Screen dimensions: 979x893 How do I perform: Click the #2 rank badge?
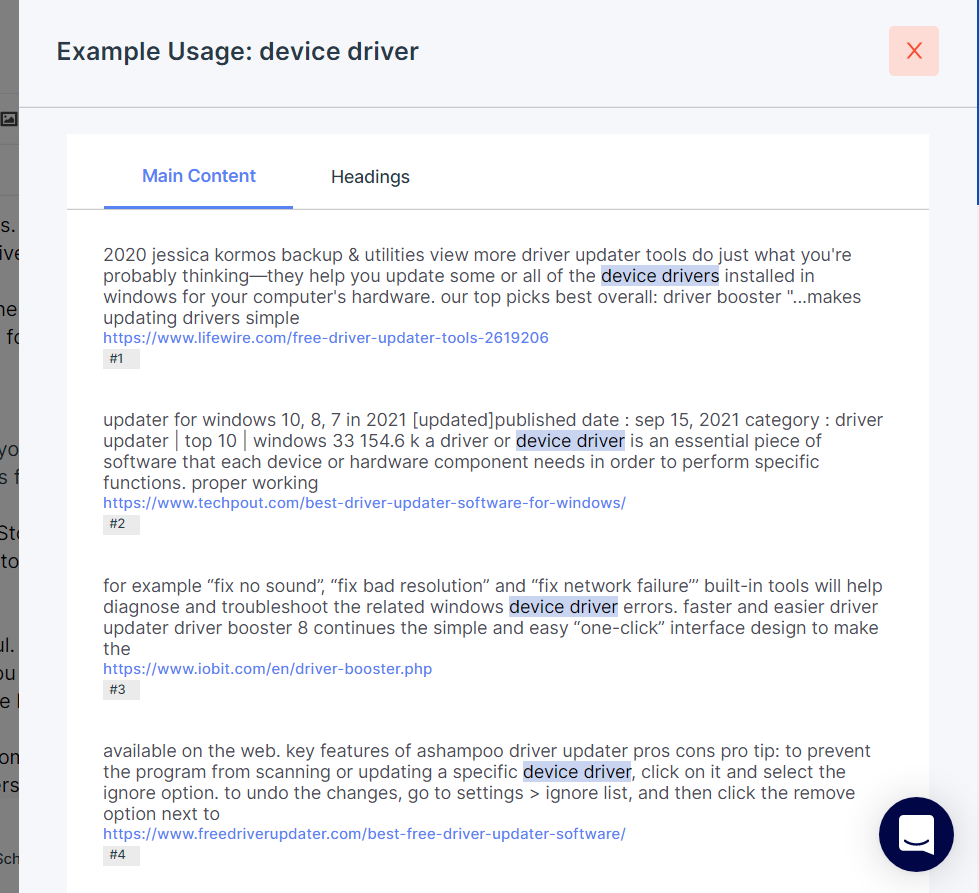pos(121,523)
